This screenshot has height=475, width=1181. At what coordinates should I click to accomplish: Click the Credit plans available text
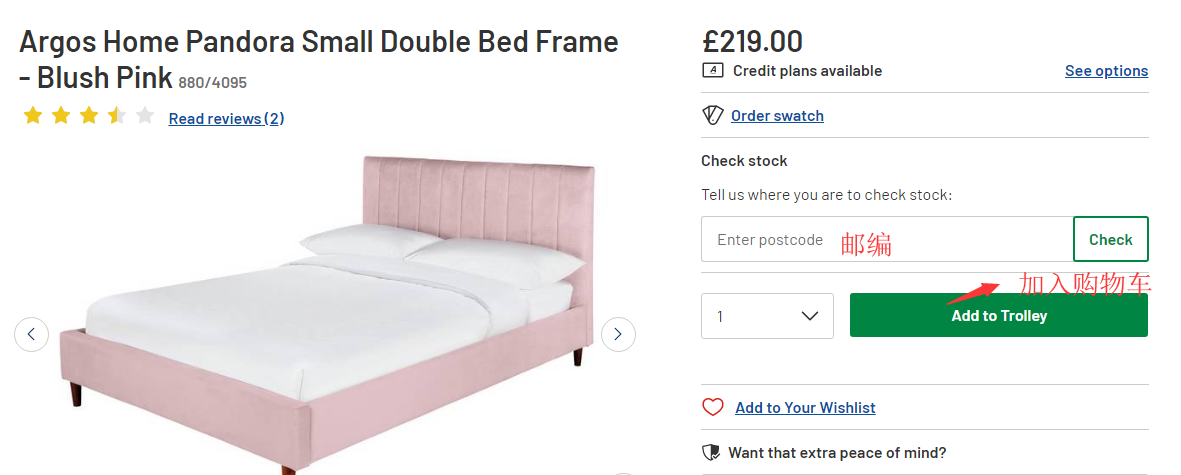[x=807, y=70]
